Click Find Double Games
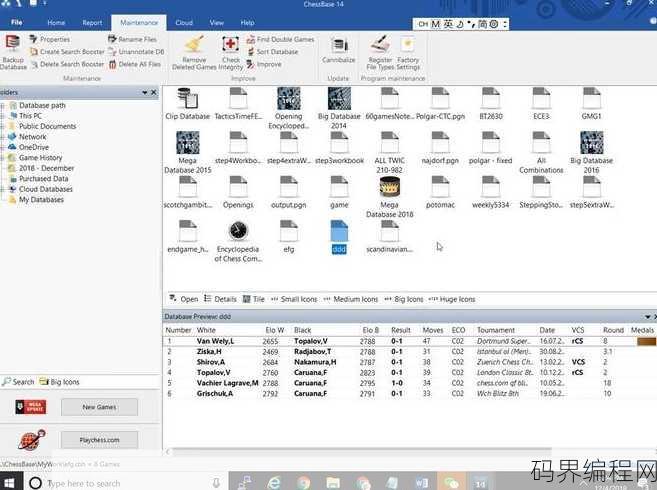 click(x=281, y=39)
